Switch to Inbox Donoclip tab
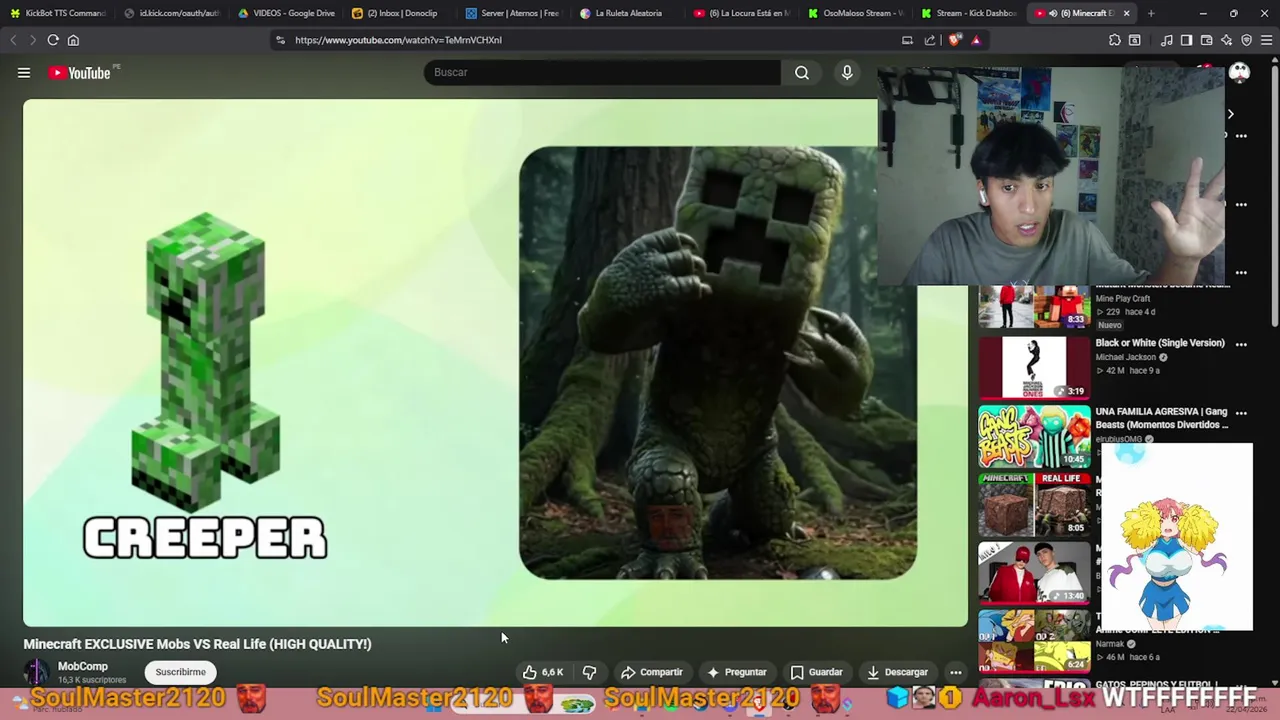 point(400,13)
